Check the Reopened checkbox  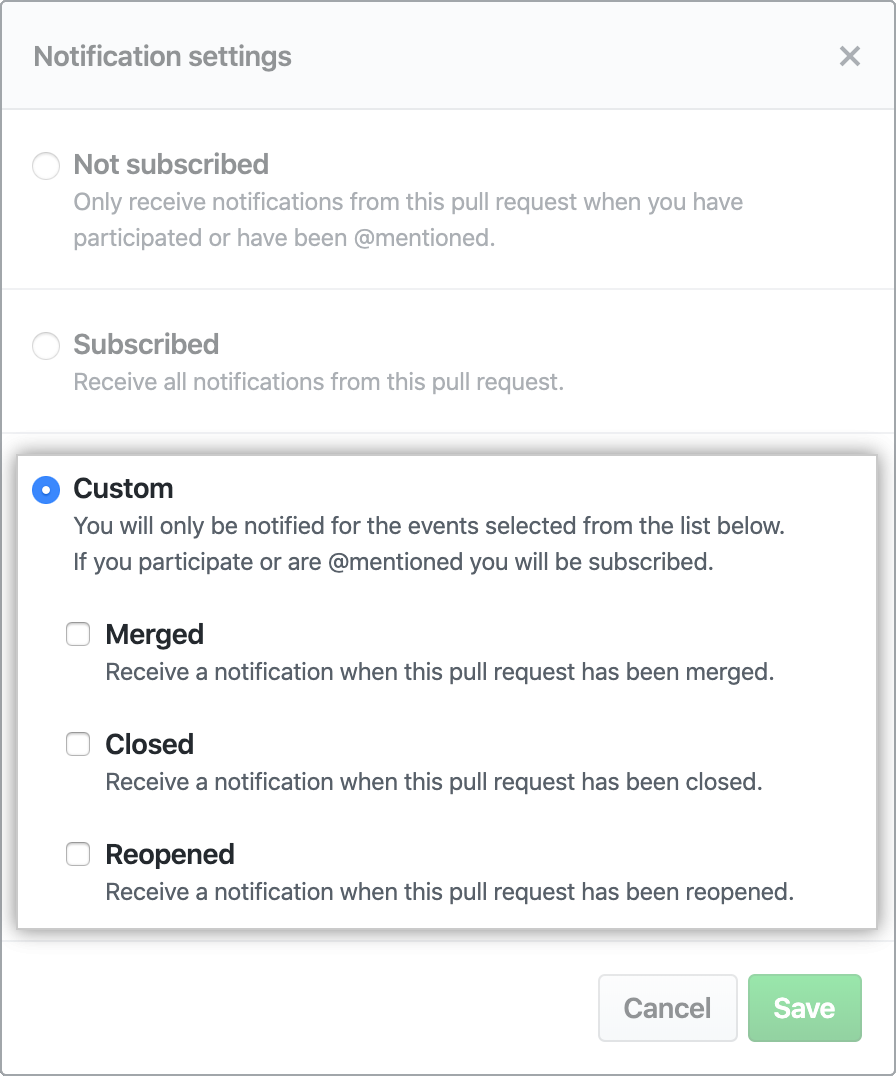click(x=78, y=854)
